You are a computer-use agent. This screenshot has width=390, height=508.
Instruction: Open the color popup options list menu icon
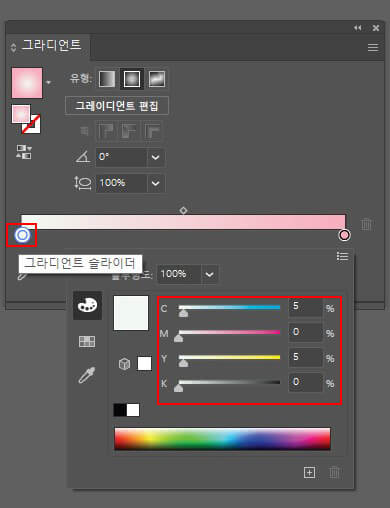(342, 256)
